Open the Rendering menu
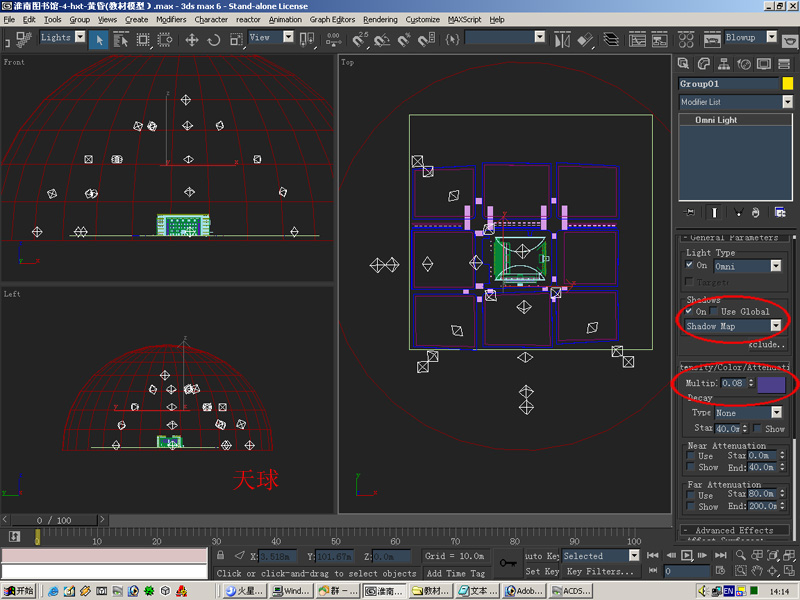 click(380, 19)
